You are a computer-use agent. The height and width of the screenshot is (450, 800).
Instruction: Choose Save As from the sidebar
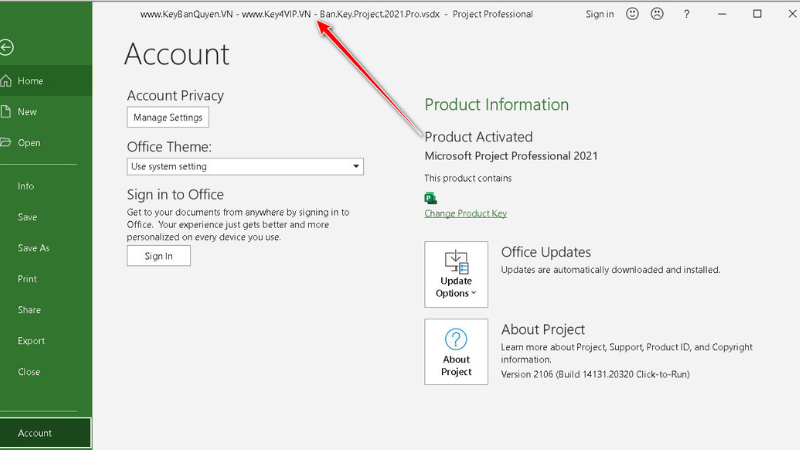tap(33, 248)
